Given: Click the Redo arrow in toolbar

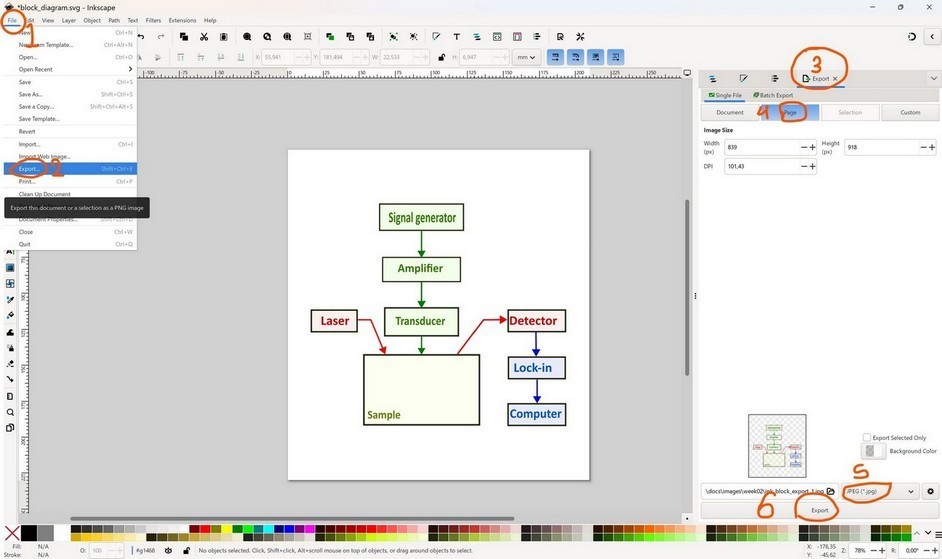Looking at the screenshot, I should click(161, 37).
